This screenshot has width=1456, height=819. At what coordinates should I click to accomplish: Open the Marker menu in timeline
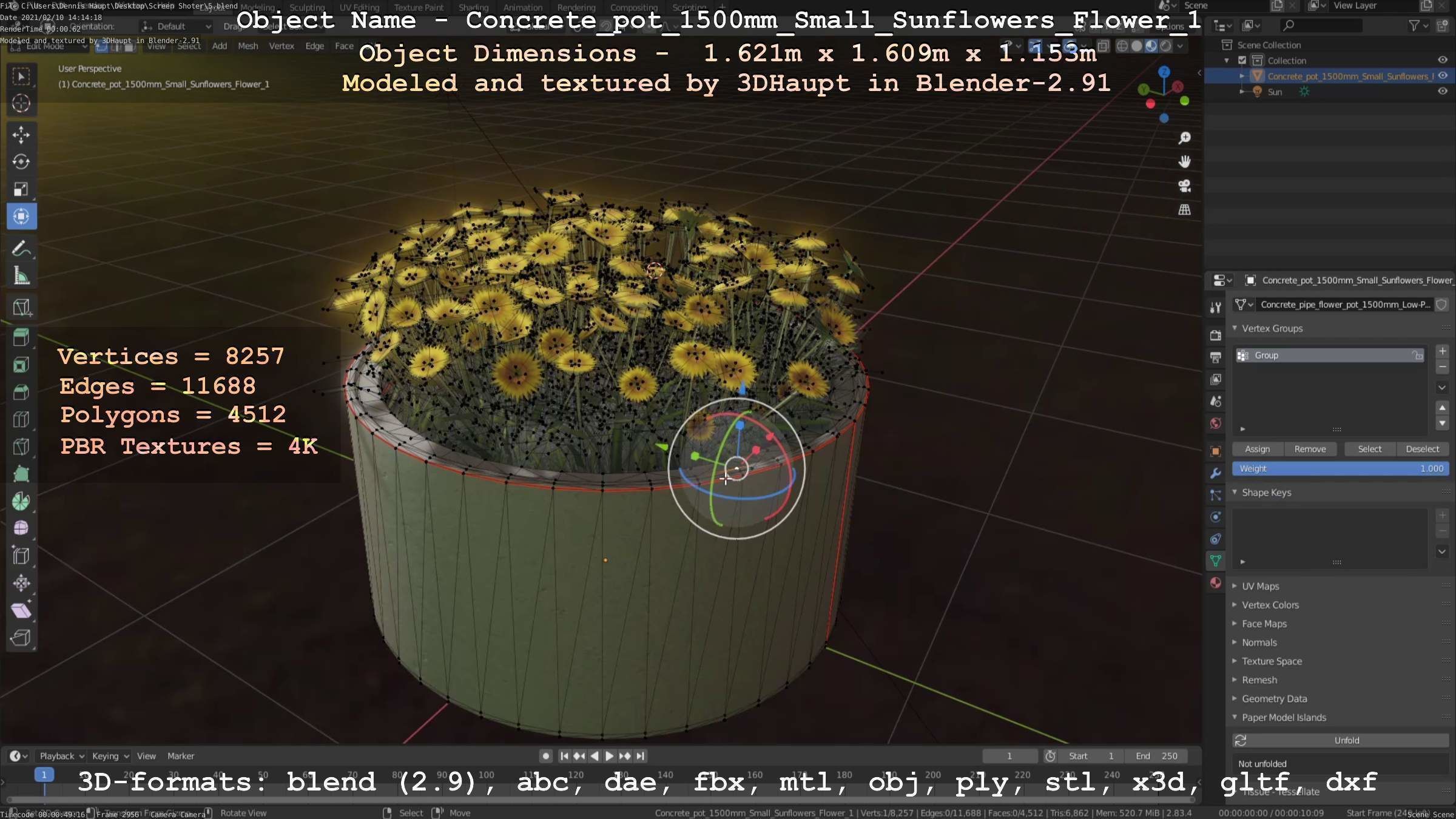click(181, 756)
